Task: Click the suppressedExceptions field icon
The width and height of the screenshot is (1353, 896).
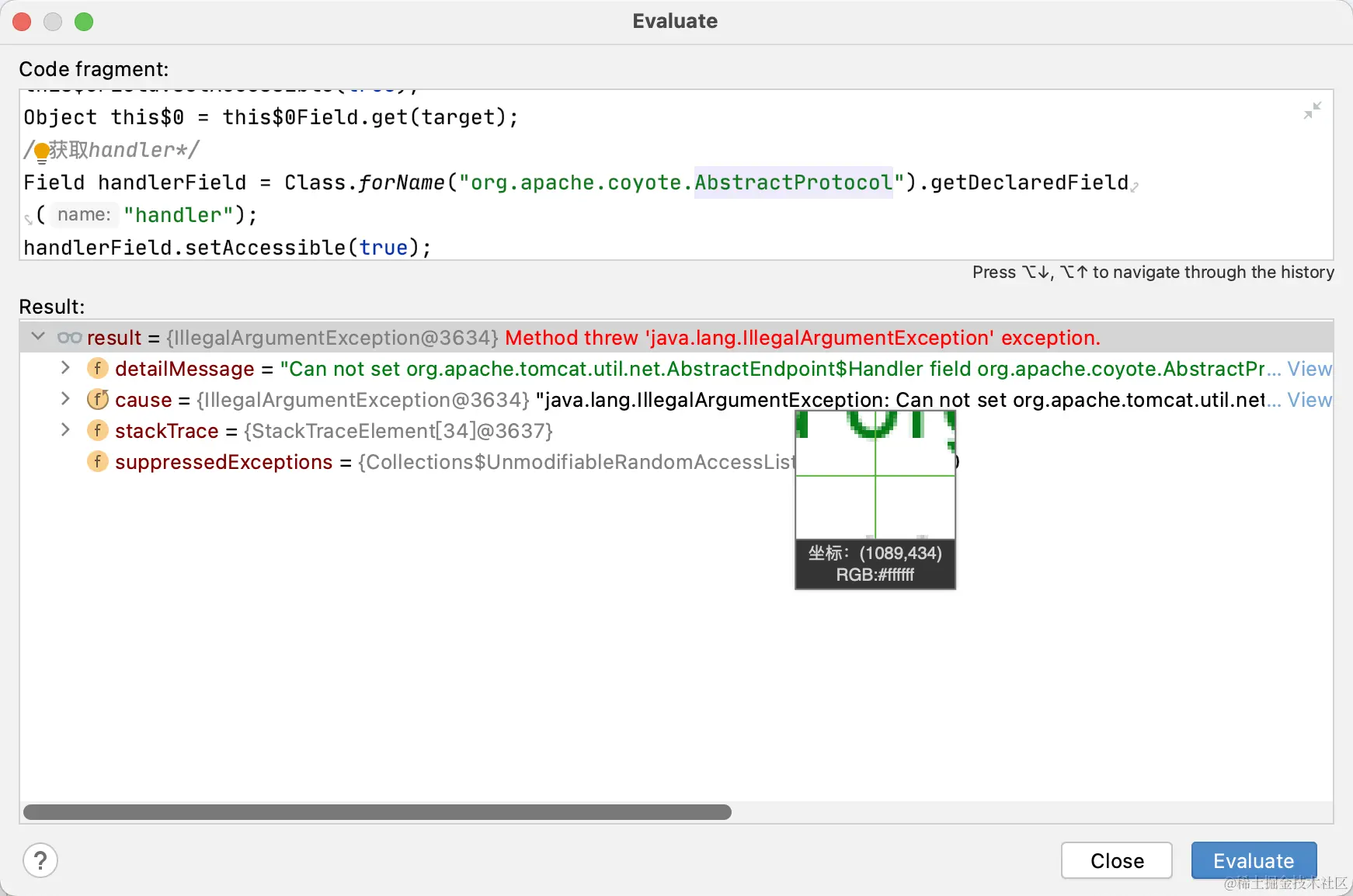Action: 97,461
